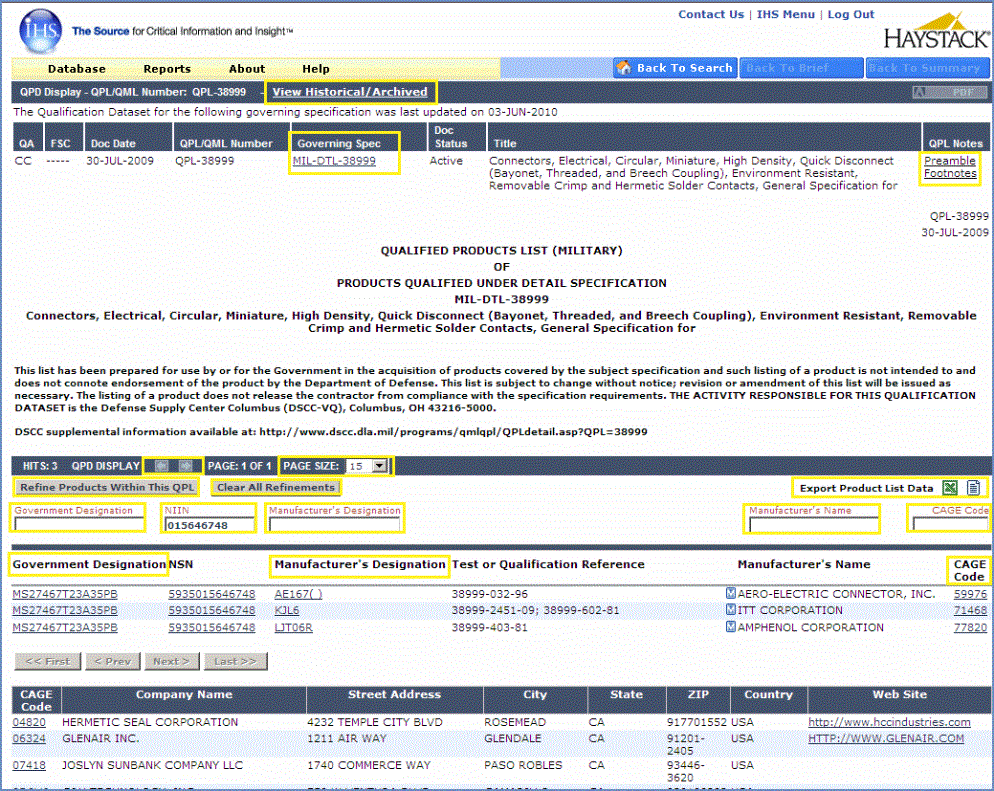The width and height of the screenshot is (994, 791).
Task: Open MS27467T23A35PB in AERO-ELECTRIC row
Action: point(65,594)
